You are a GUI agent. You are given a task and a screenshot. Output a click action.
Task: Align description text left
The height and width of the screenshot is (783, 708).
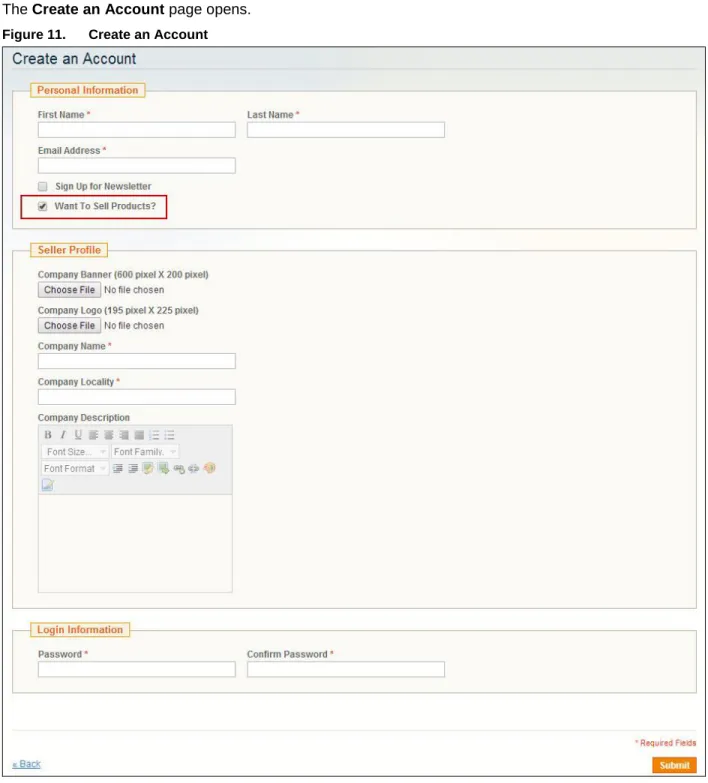[x=93, y=435]
